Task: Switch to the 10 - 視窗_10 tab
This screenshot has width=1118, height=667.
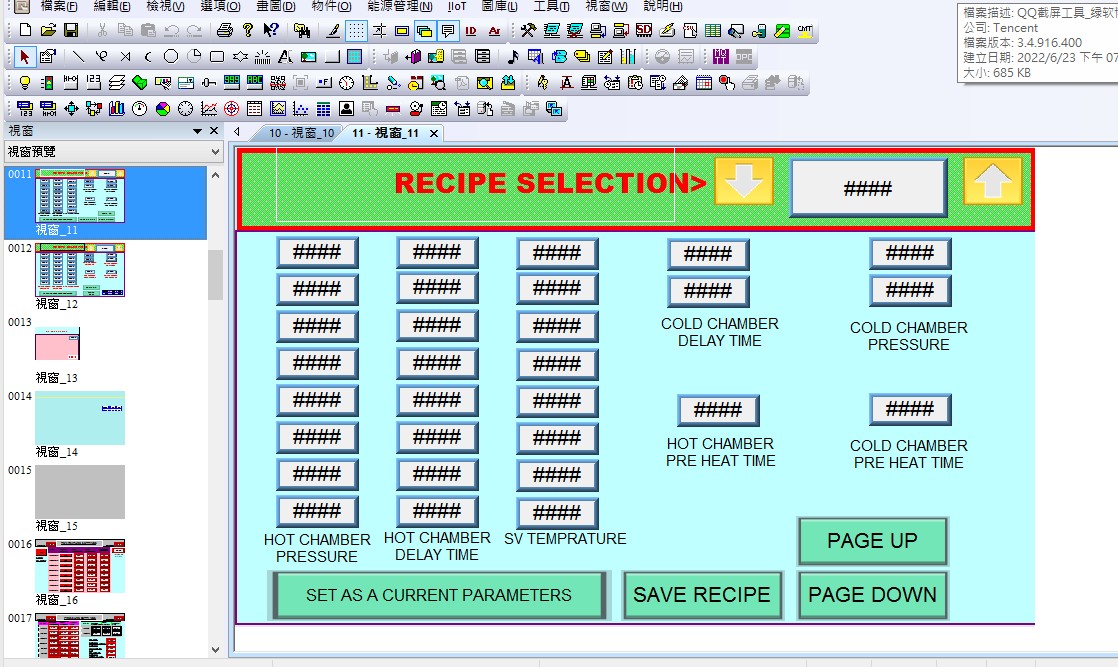Action: (300, 133)
